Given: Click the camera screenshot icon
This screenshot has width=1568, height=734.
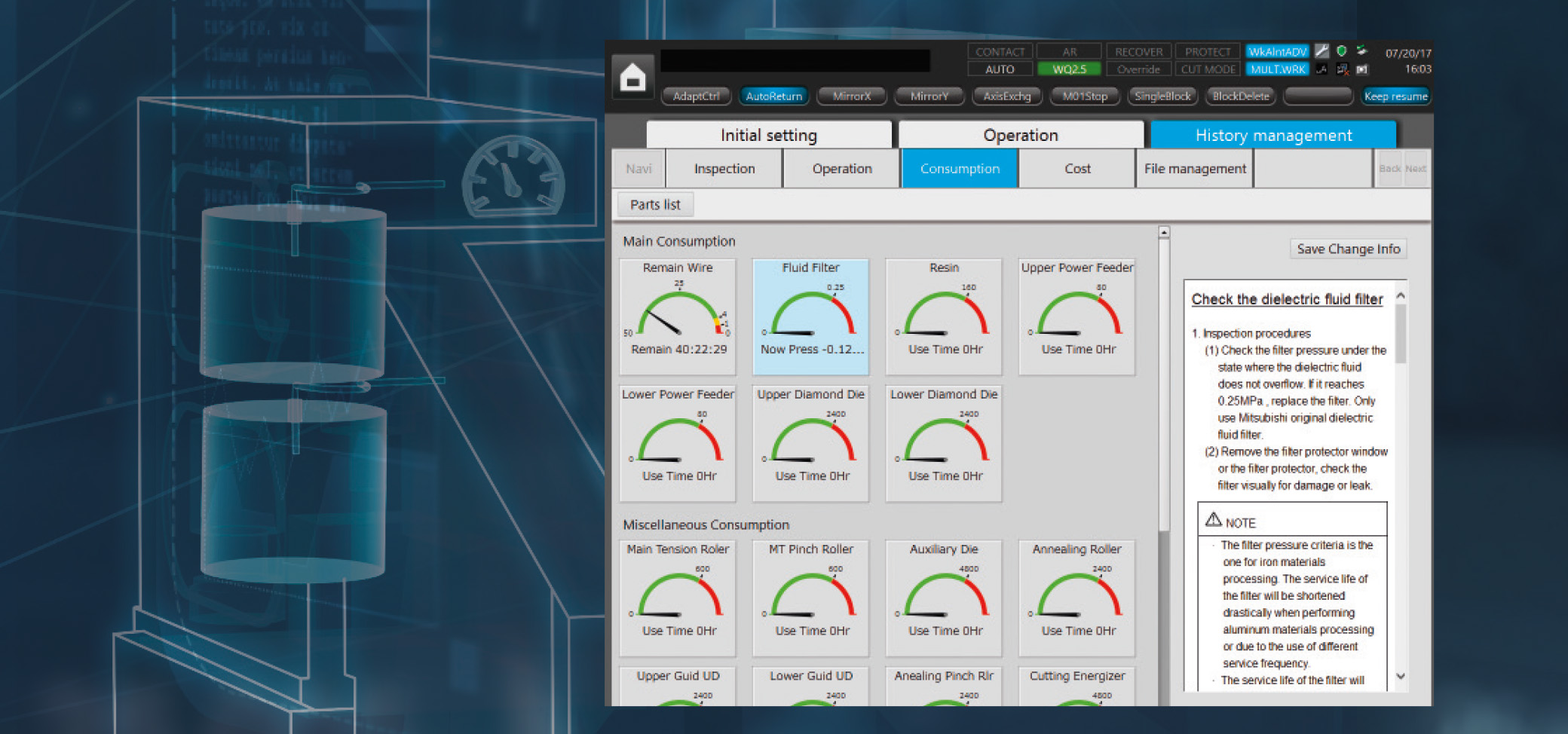Looking at the screenshot, I should pyautogui.click(x=1362, y=69).
